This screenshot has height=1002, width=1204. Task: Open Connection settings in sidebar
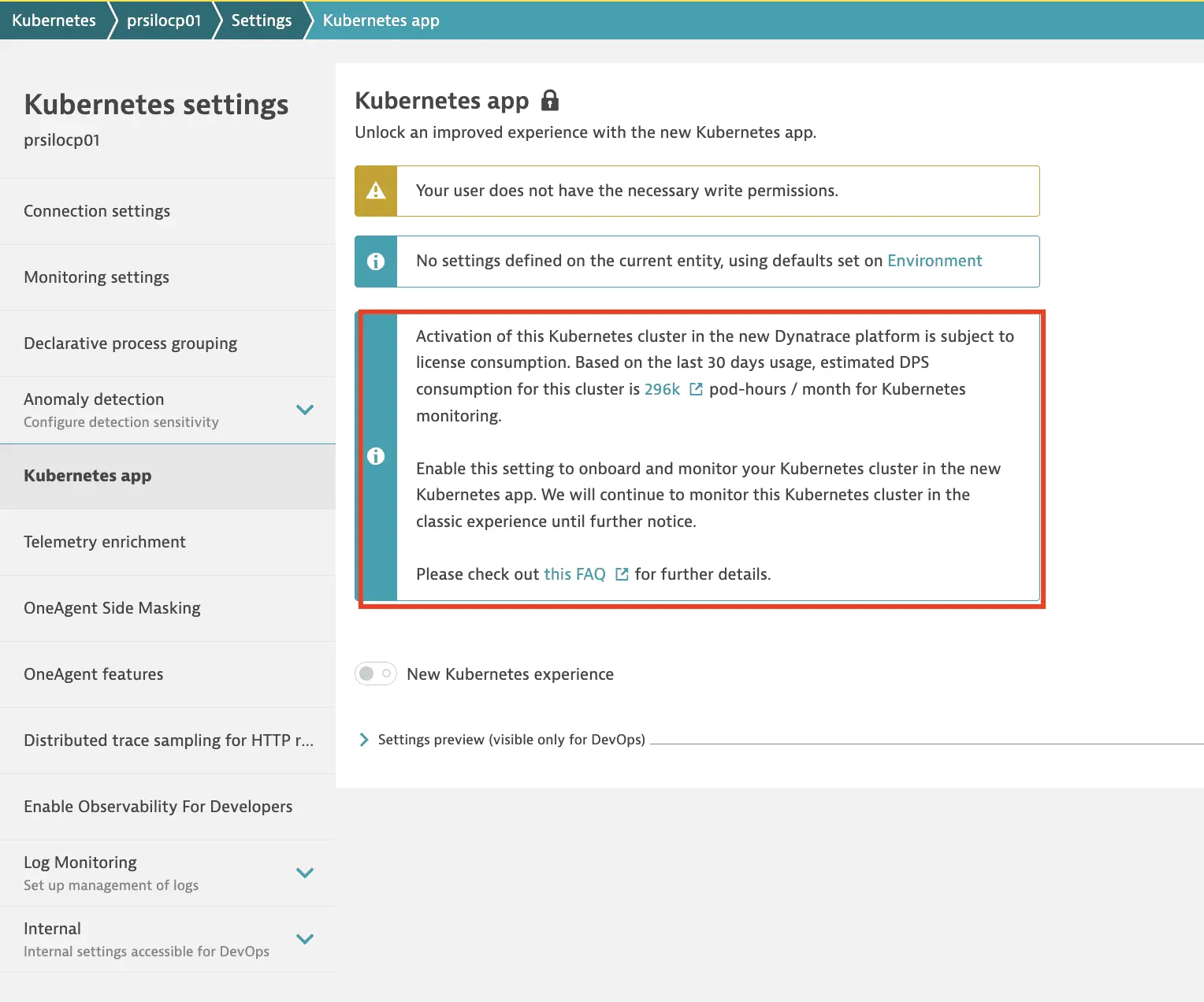pyautogui.click(x=97, y=211)
